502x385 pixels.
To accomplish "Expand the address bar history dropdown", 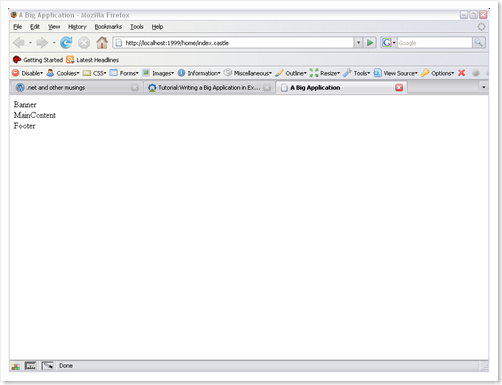I will [x=358, y=43].
